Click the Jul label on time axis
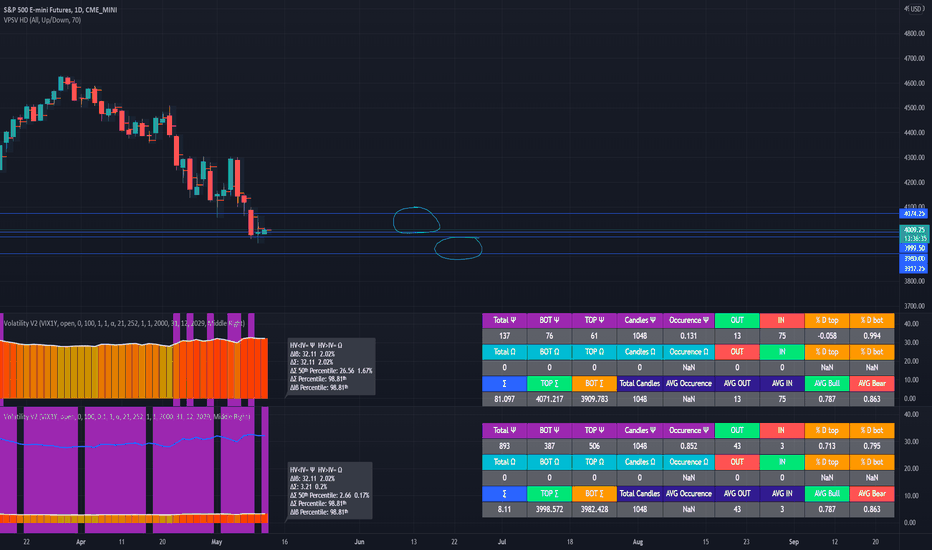The image size is (932, 550). pos(502,542)
